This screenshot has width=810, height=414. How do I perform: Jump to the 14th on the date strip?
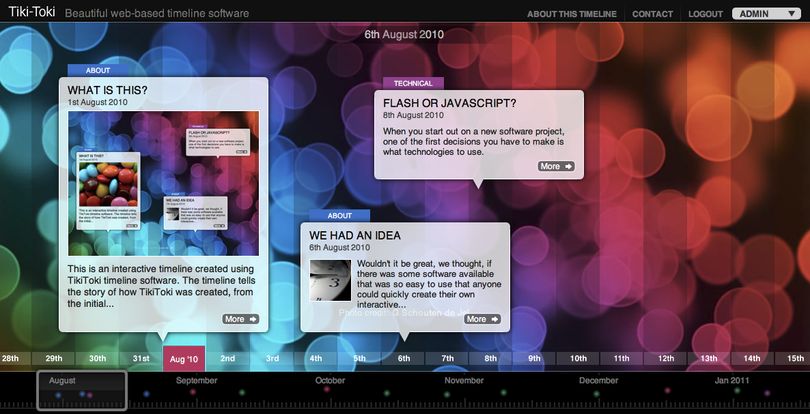click(x=752, y=359)
